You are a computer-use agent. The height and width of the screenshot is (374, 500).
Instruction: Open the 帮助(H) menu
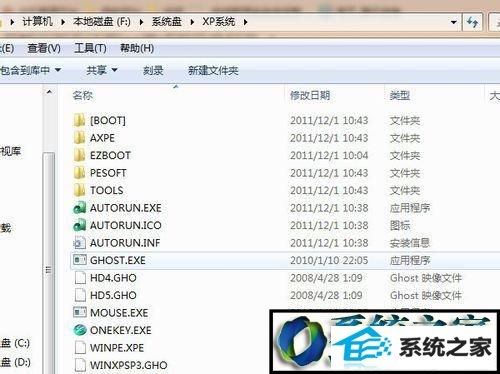137,48
